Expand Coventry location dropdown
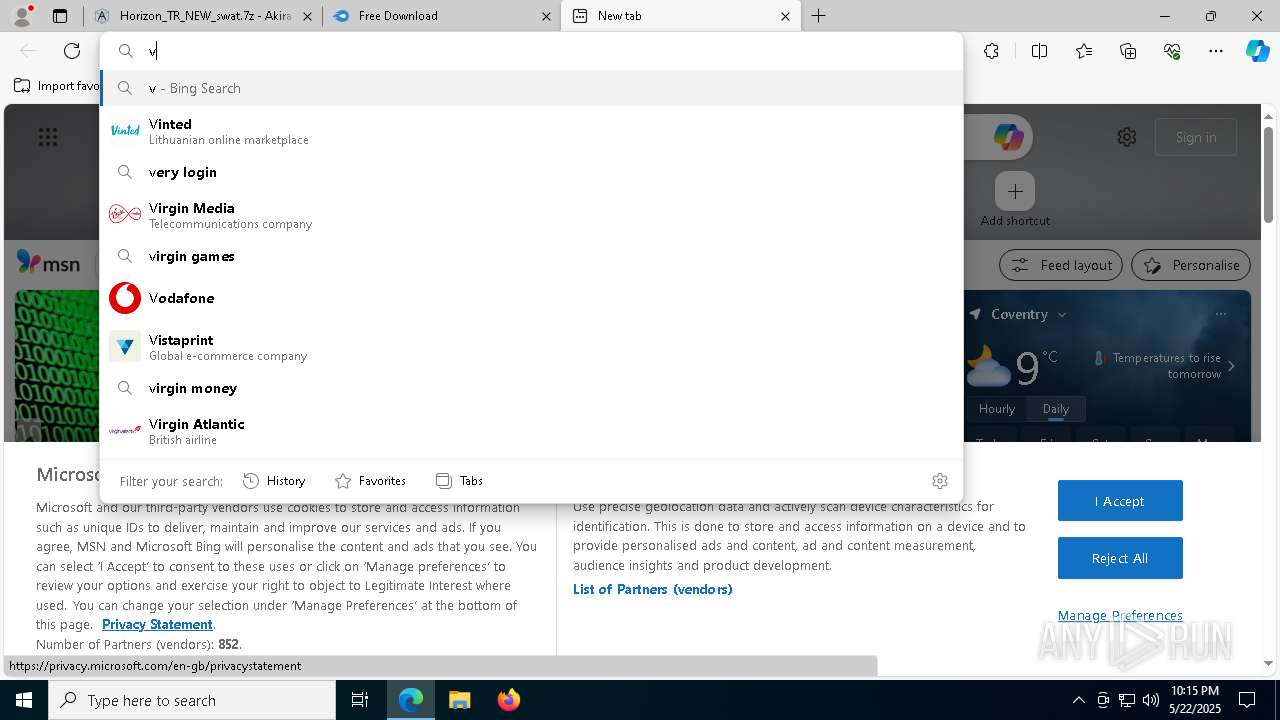The height and width of the screenshot is (720, 1280). coord(1062,314)
